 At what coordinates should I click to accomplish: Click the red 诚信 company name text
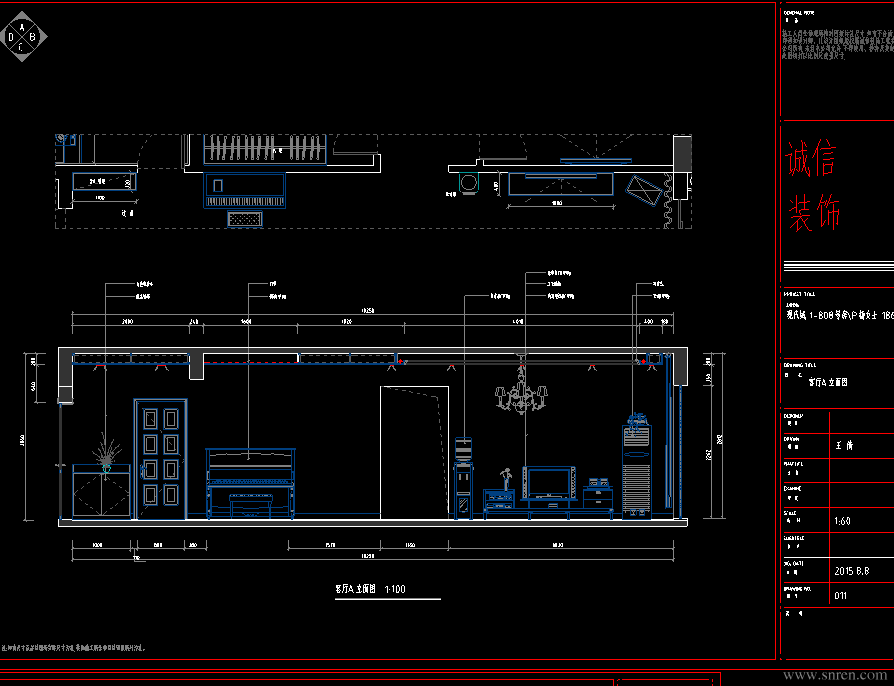tap(811, 157)
